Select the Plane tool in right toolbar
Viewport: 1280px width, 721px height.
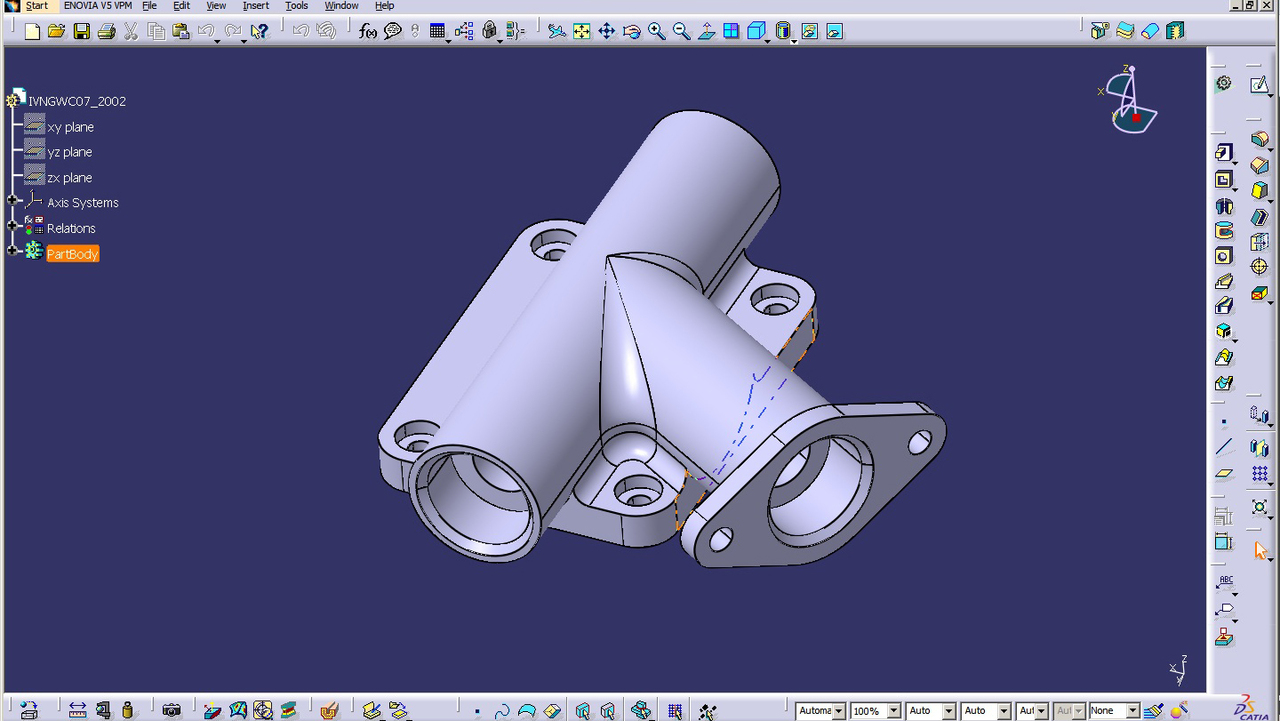[1224, 473]
